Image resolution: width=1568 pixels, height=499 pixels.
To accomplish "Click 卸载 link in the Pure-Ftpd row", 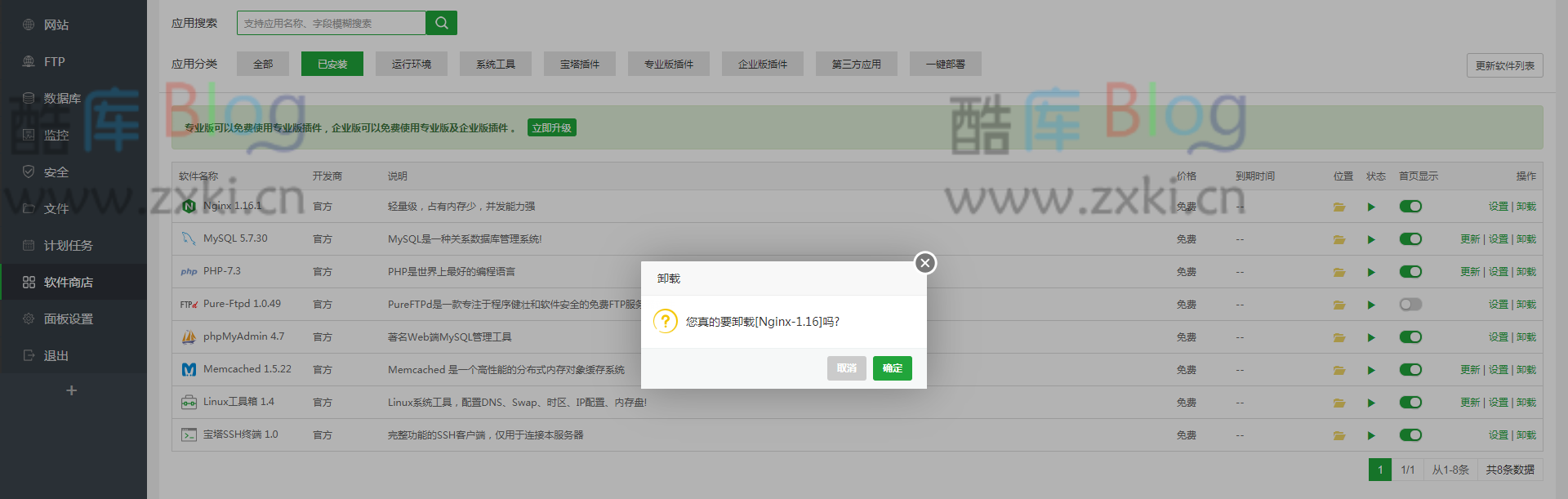I will [x=1526, y=305].
